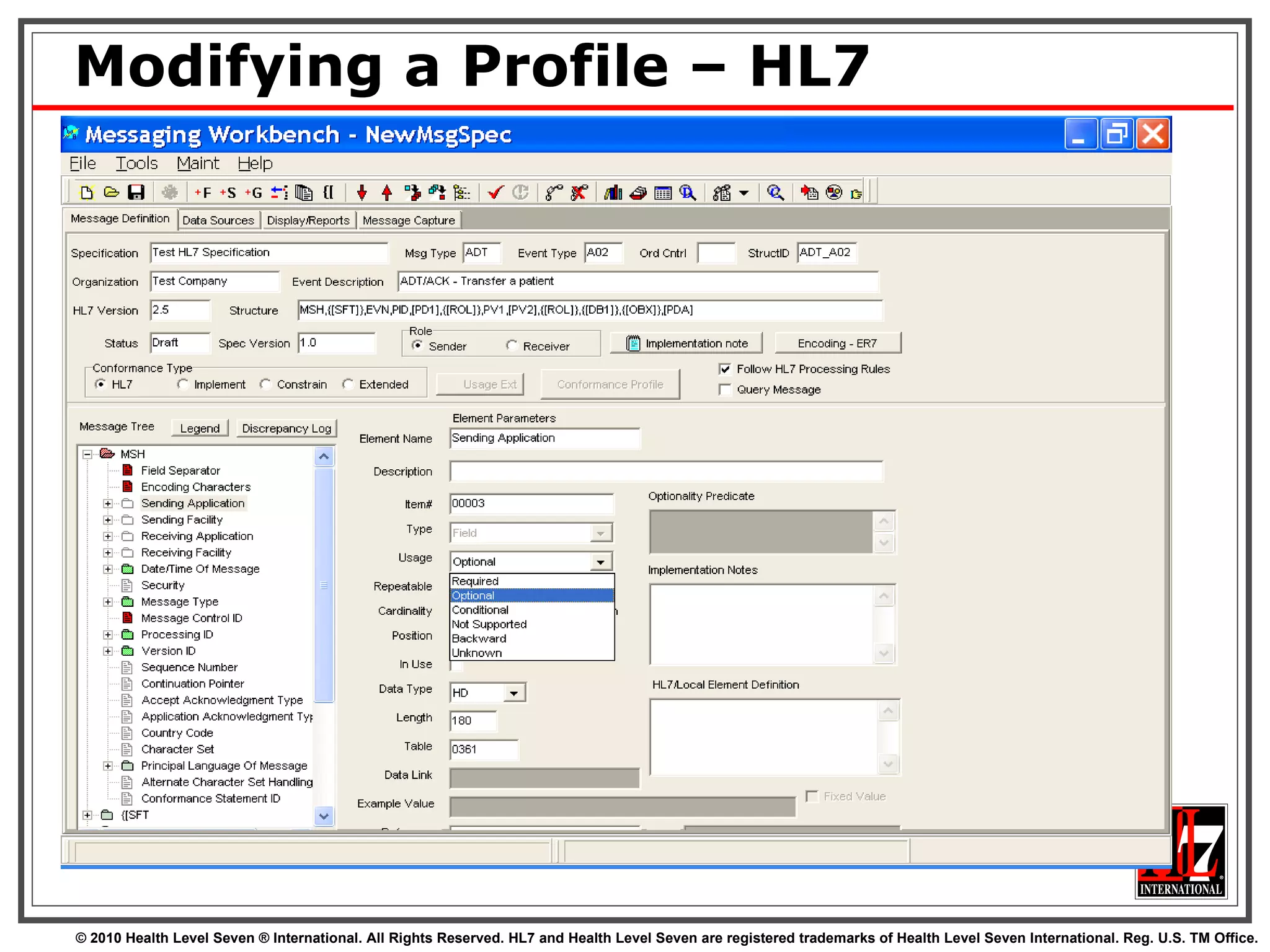Select Implement conformance type radio button
1270x952 pixels.
(182, 384)
